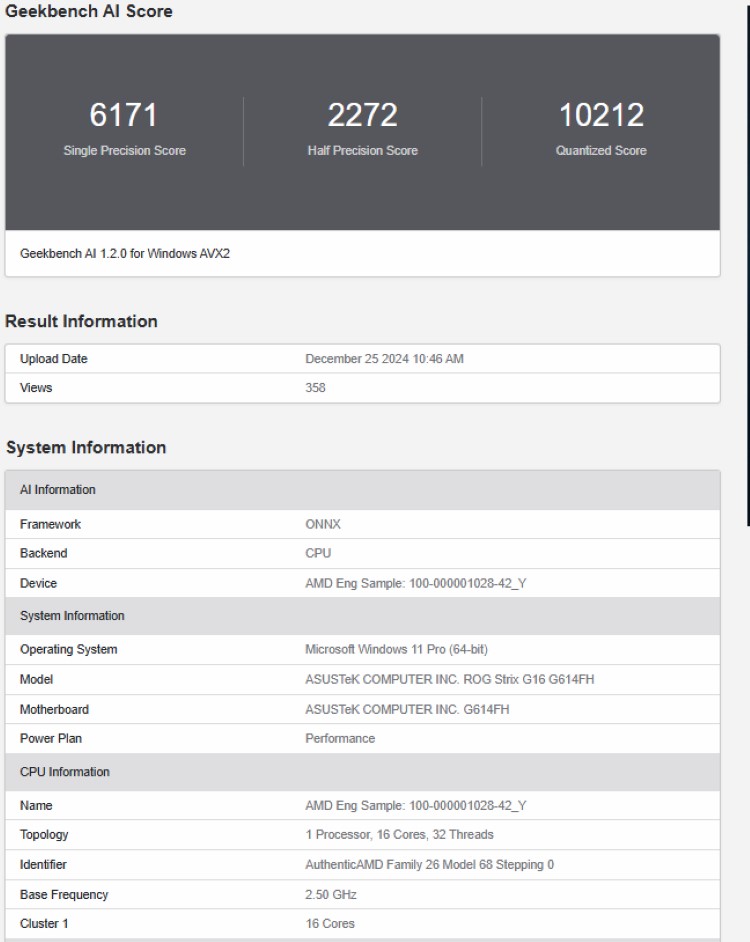Click the Model row label
The image size is (750, 942).
coord(37,679)
